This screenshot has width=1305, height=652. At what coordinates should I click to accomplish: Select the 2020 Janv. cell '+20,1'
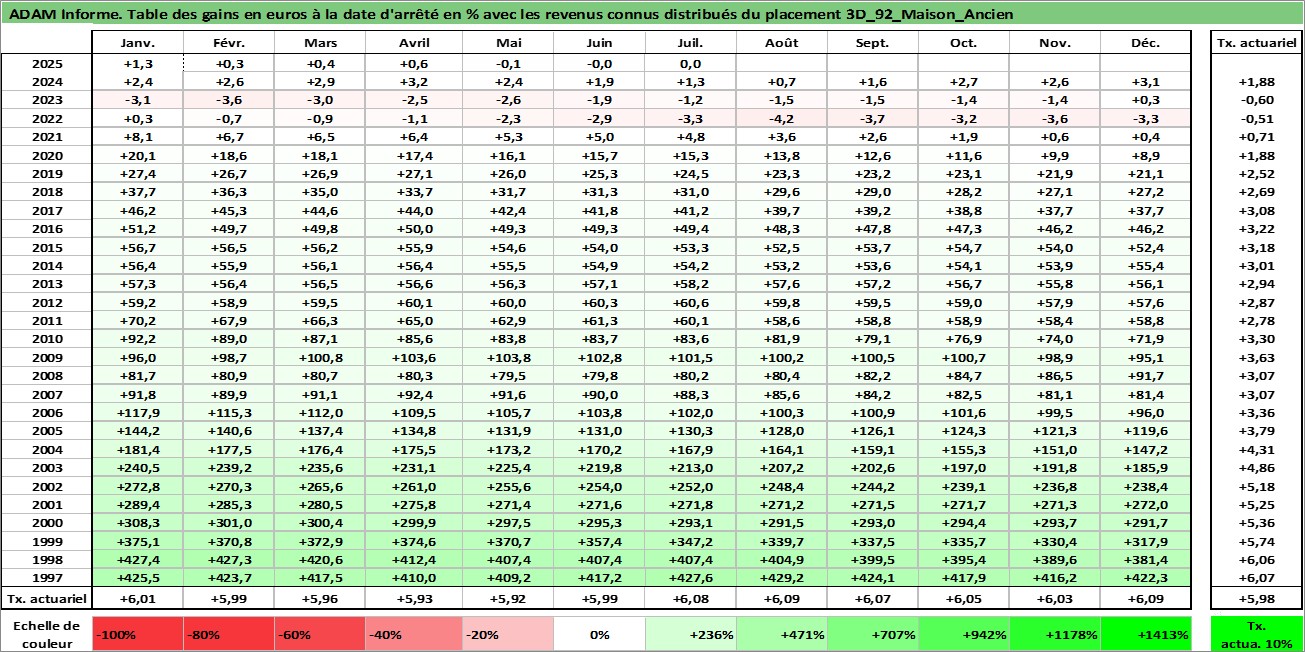point(138,155)
